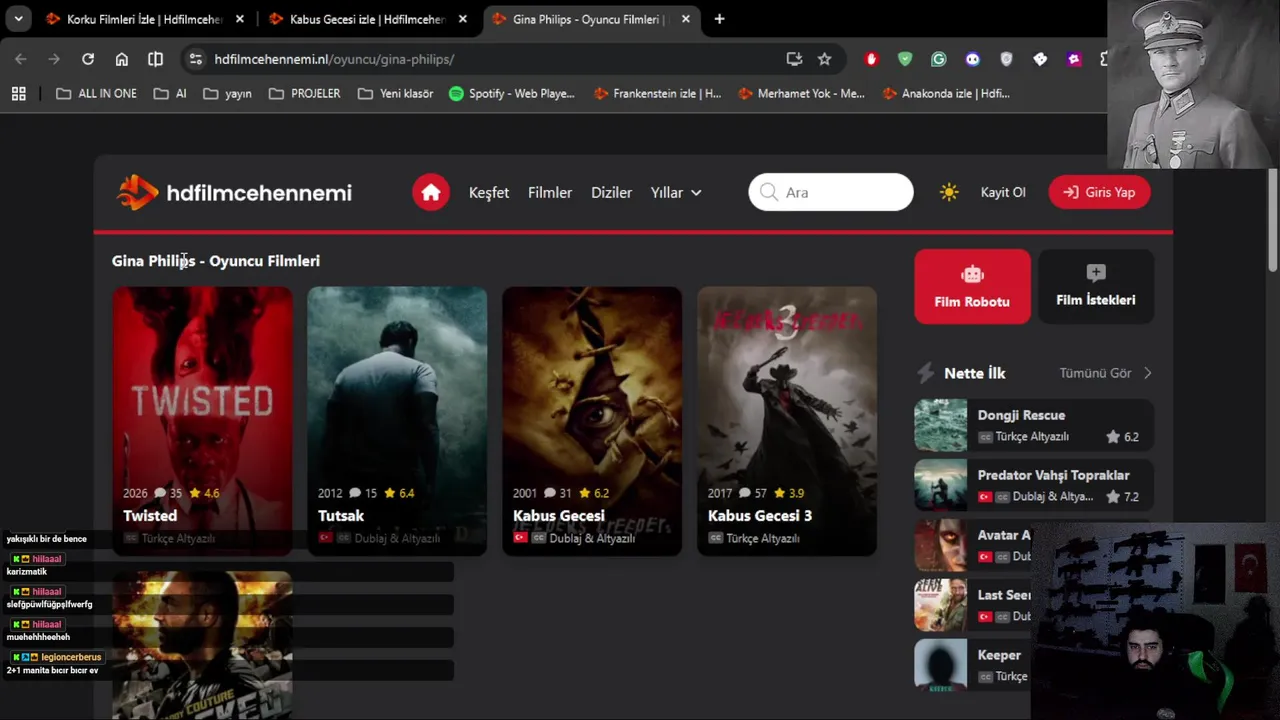
Task: Click the Giriş Yap button
Action: click(1099, 192)
